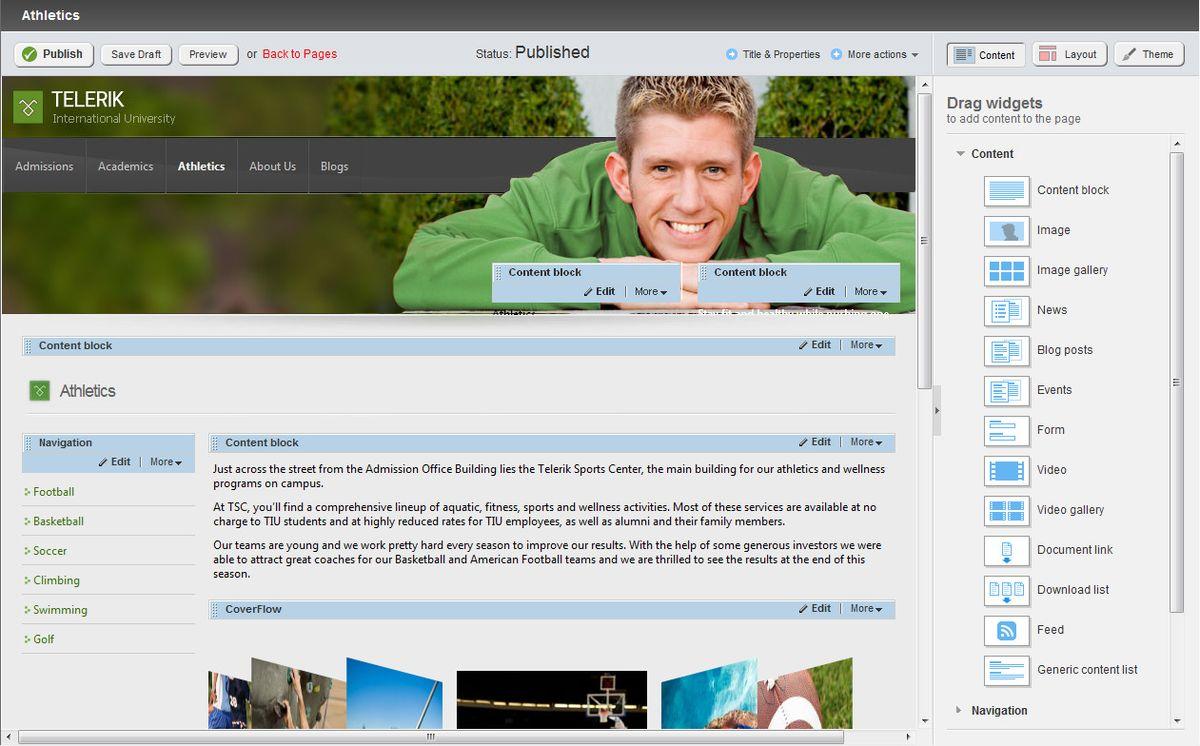Click the Events widget icon

pos(1006,390)
